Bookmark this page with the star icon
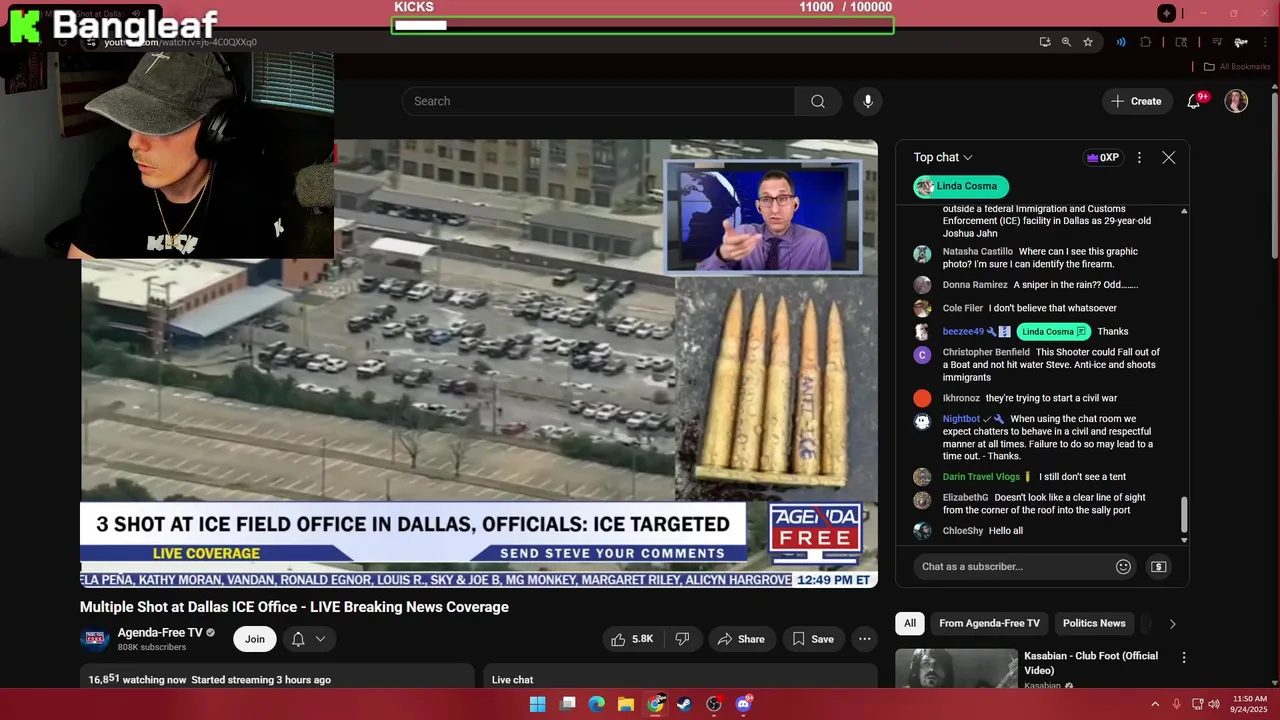 [1088, 42]
